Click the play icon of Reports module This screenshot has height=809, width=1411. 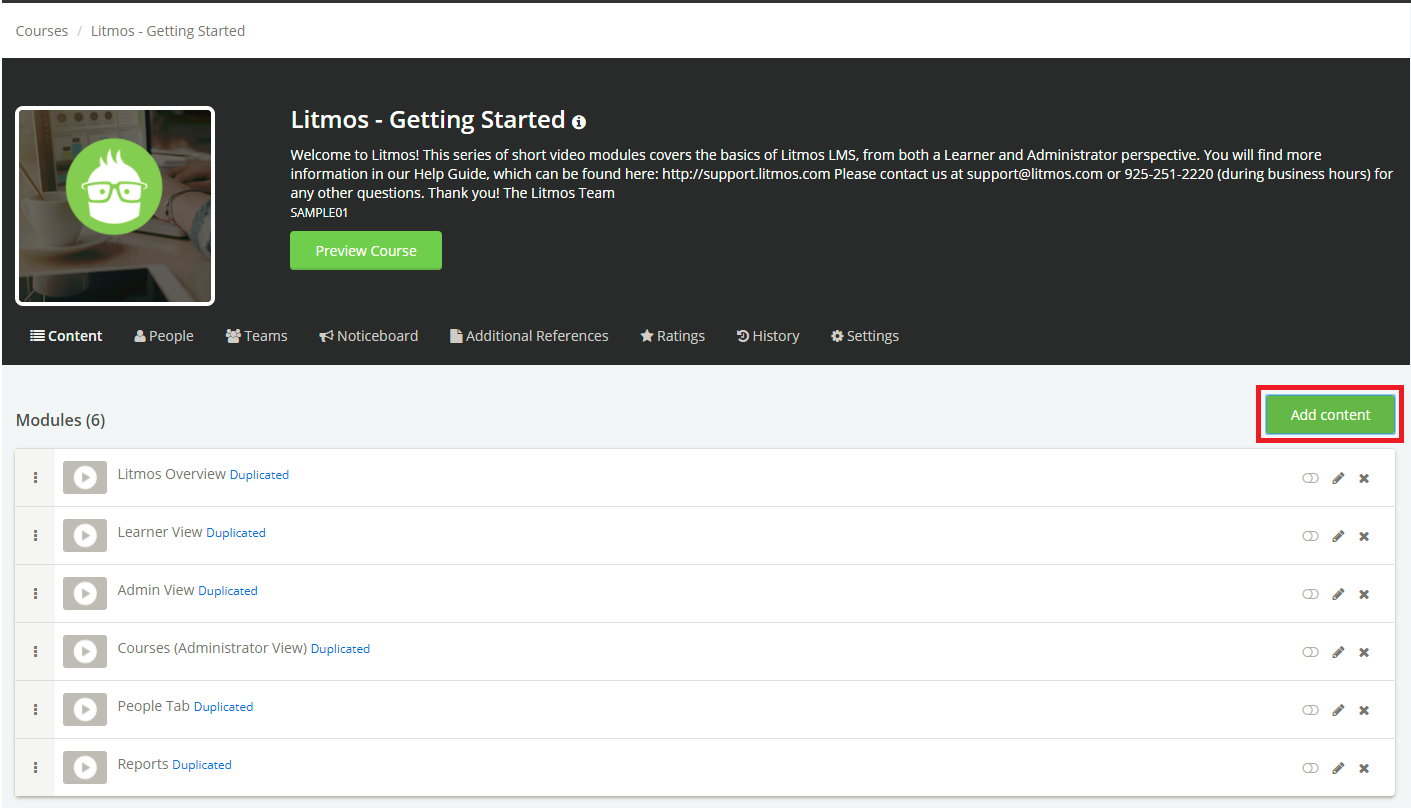pos(85,768)
